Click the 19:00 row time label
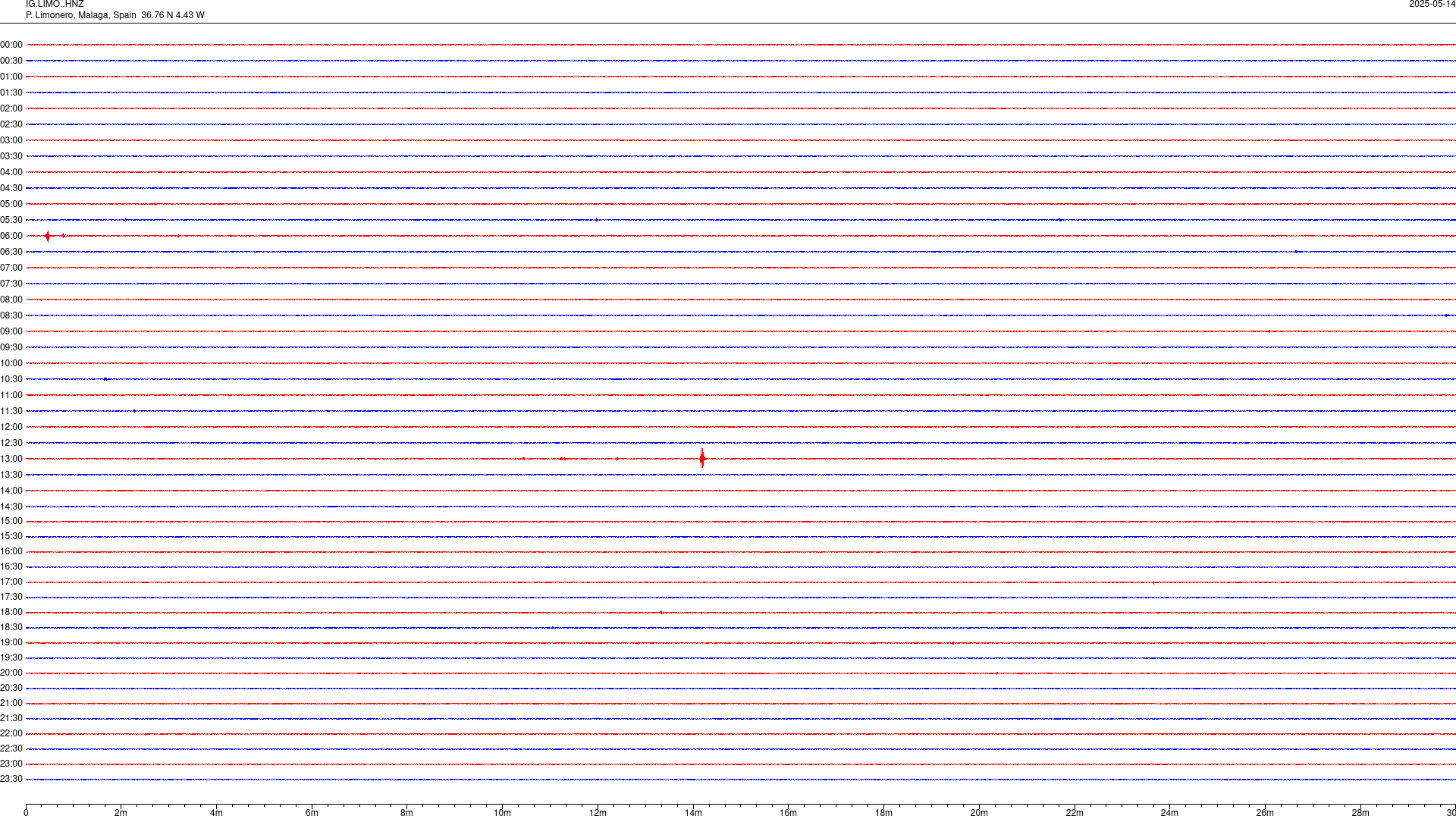Image resolution: width=1456 pixels, height=819 pixels. (11, 642)
